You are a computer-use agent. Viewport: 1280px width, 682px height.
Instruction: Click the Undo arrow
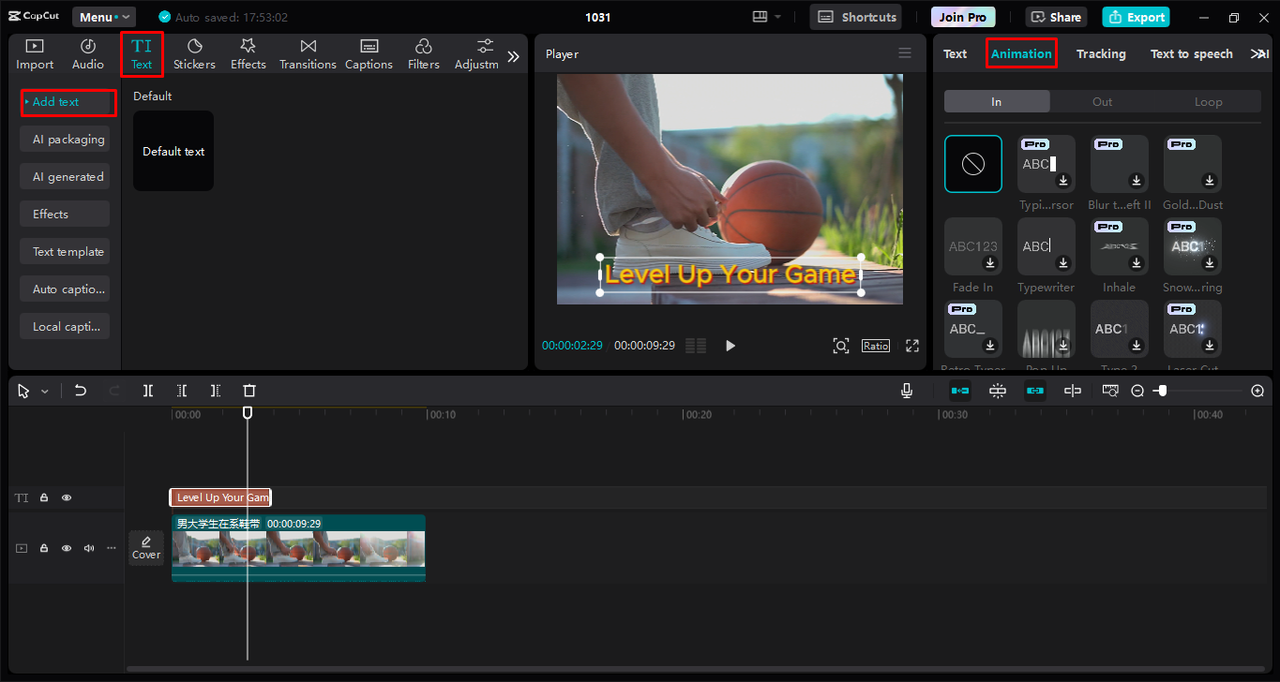point(80,391)
